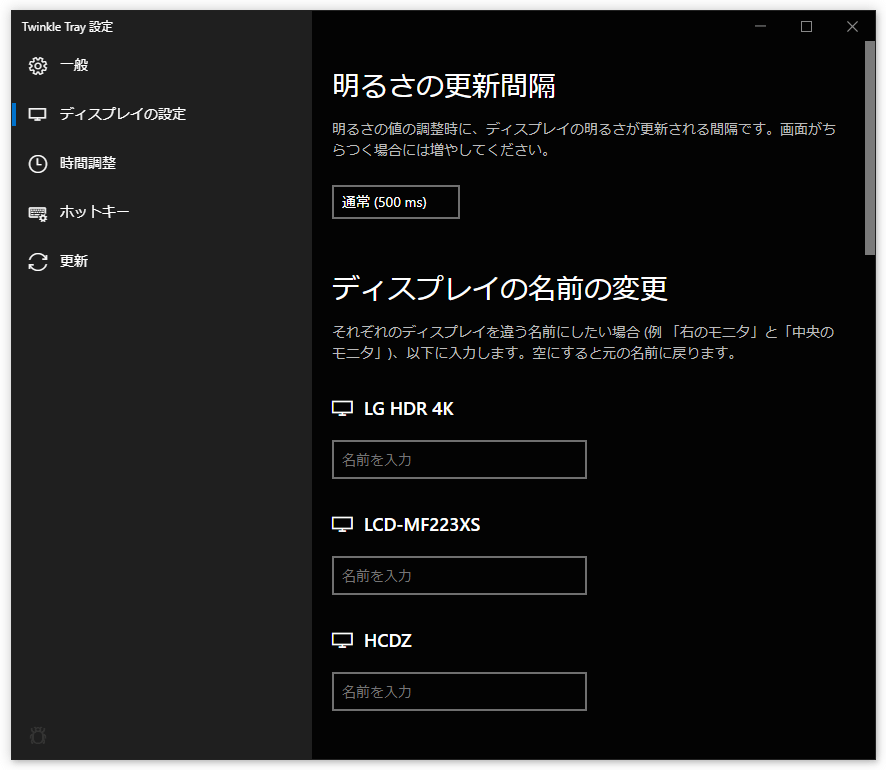Focus the name field under HCDZ
886x770 pixels.
point(459,691)
